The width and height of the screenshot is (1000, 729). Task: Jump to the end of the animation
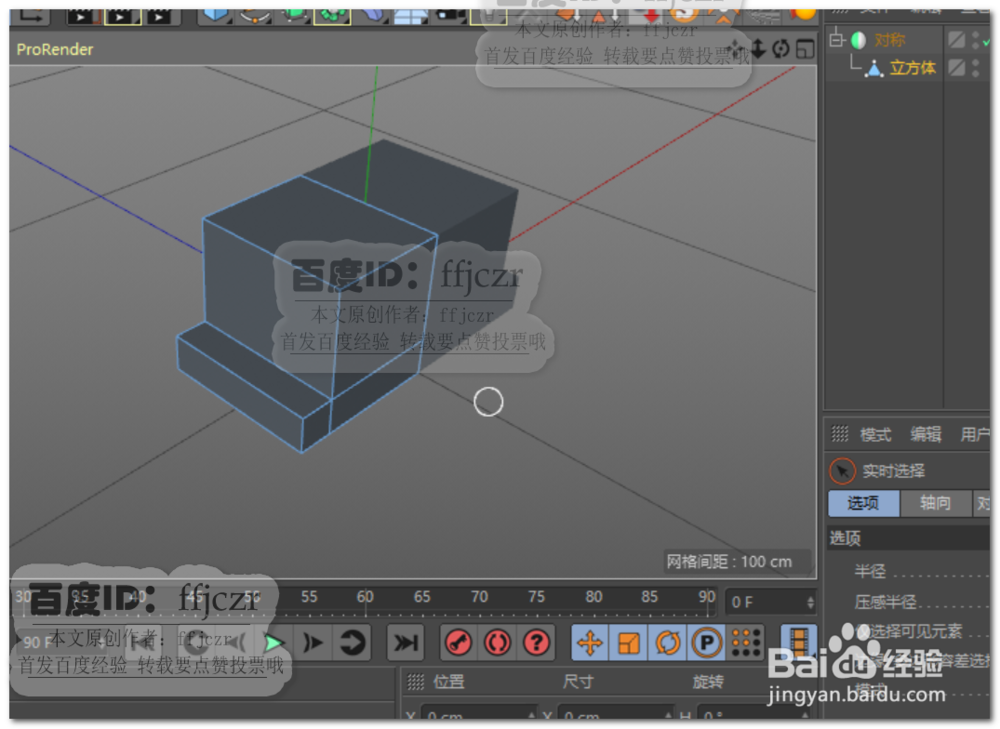(x=406, y=643)
